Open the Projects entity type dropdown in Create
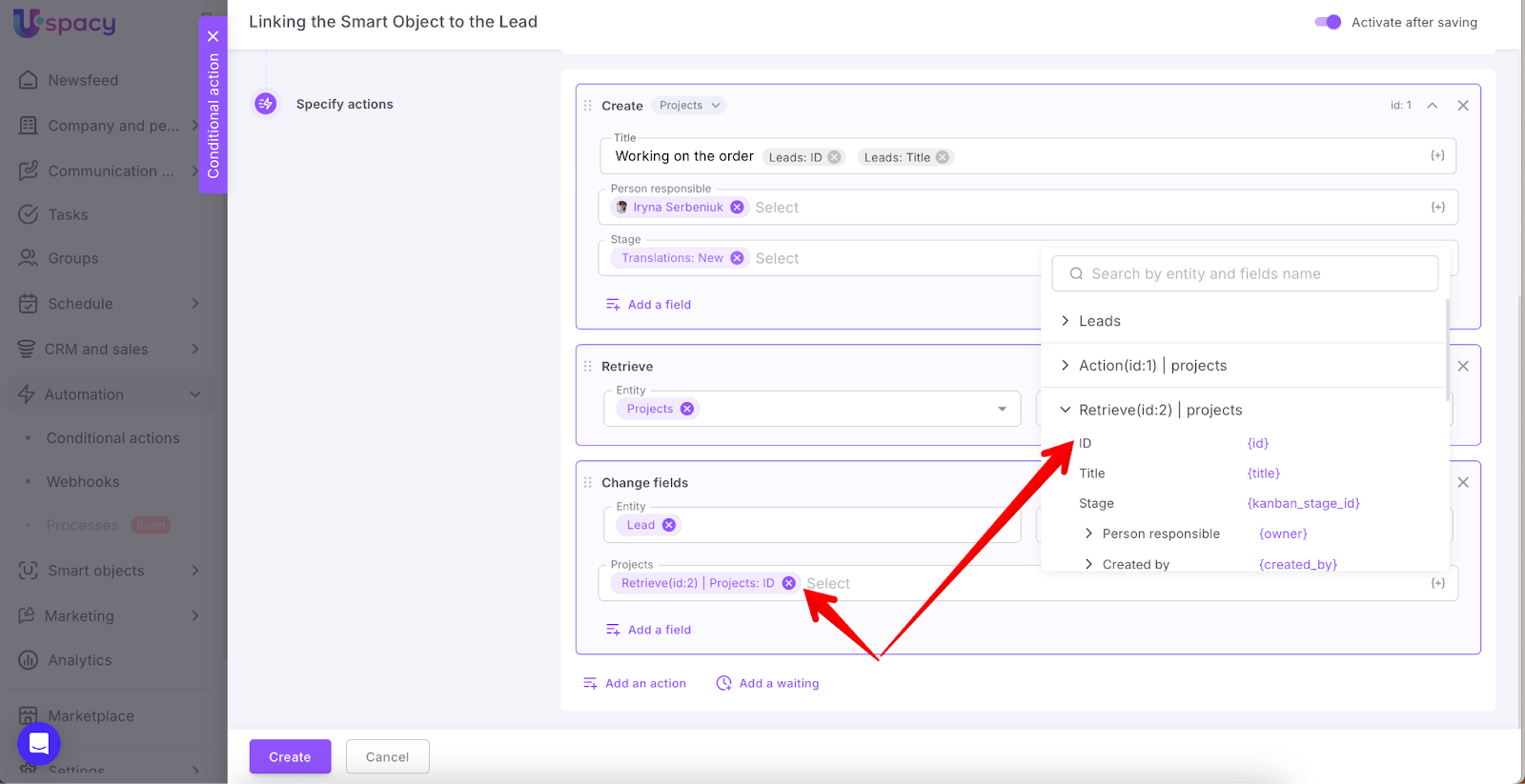This screenshot has height=784, width=1525. [x=690, y=106]
